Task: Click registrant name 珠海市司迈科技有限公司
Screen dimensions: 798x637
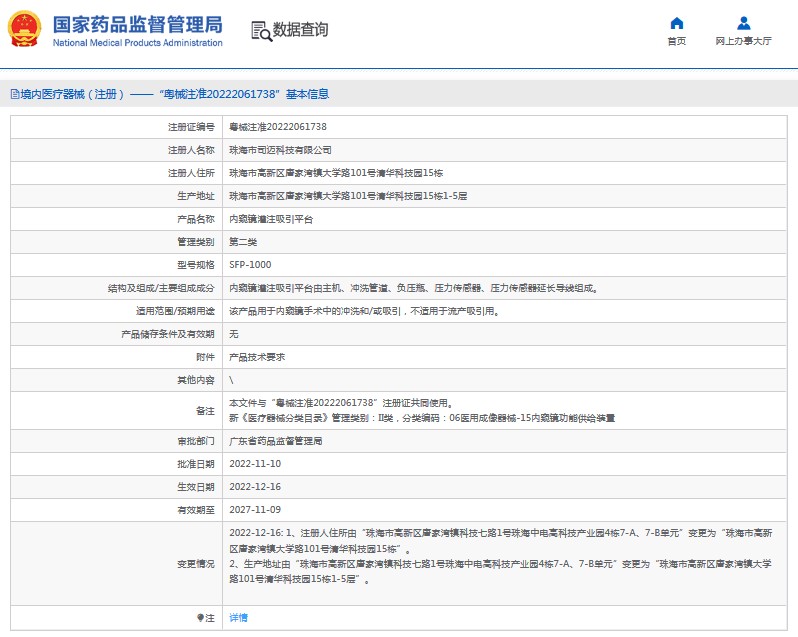Action: [x=280, y=150]
